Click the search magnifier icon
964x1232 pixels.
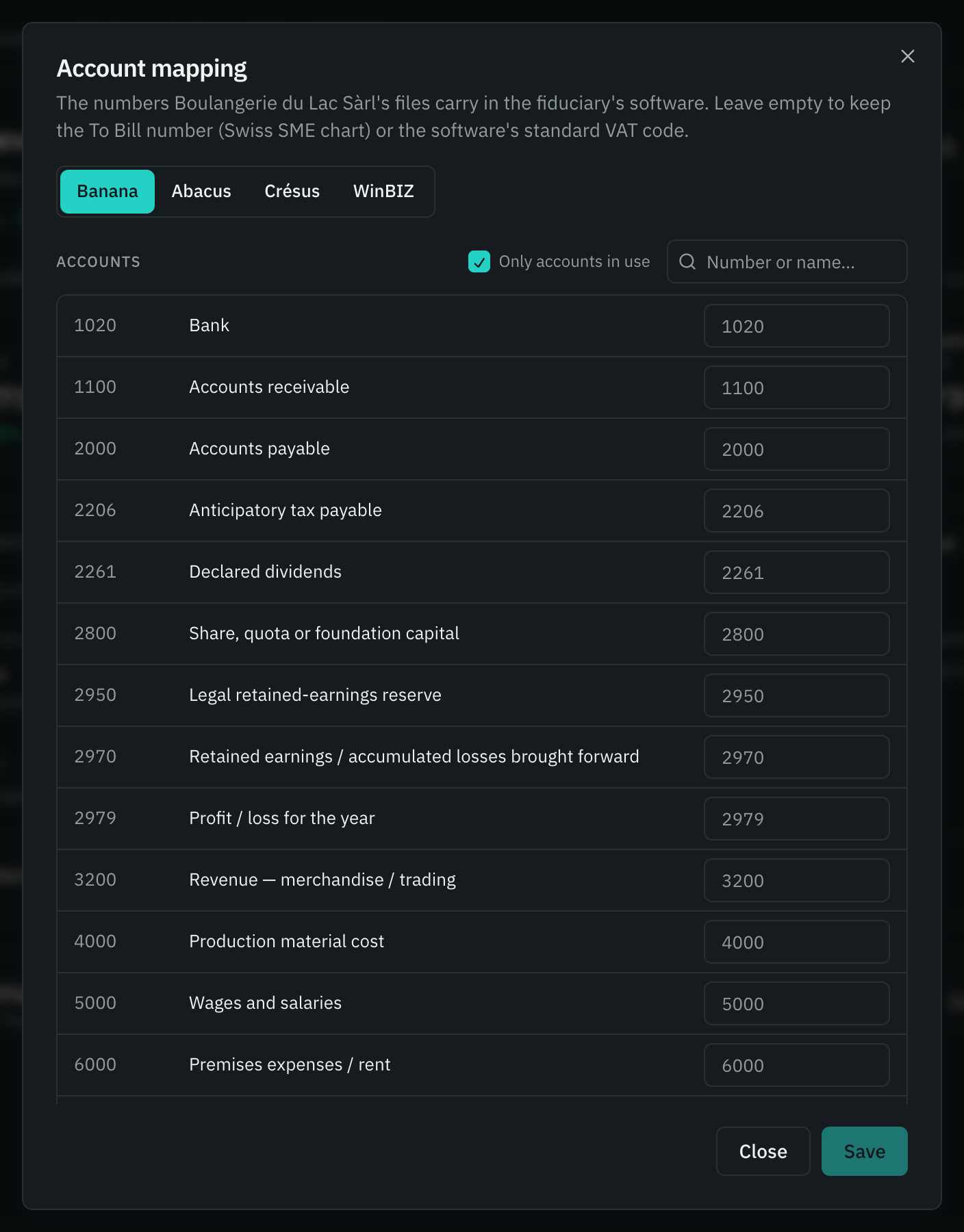687,261
